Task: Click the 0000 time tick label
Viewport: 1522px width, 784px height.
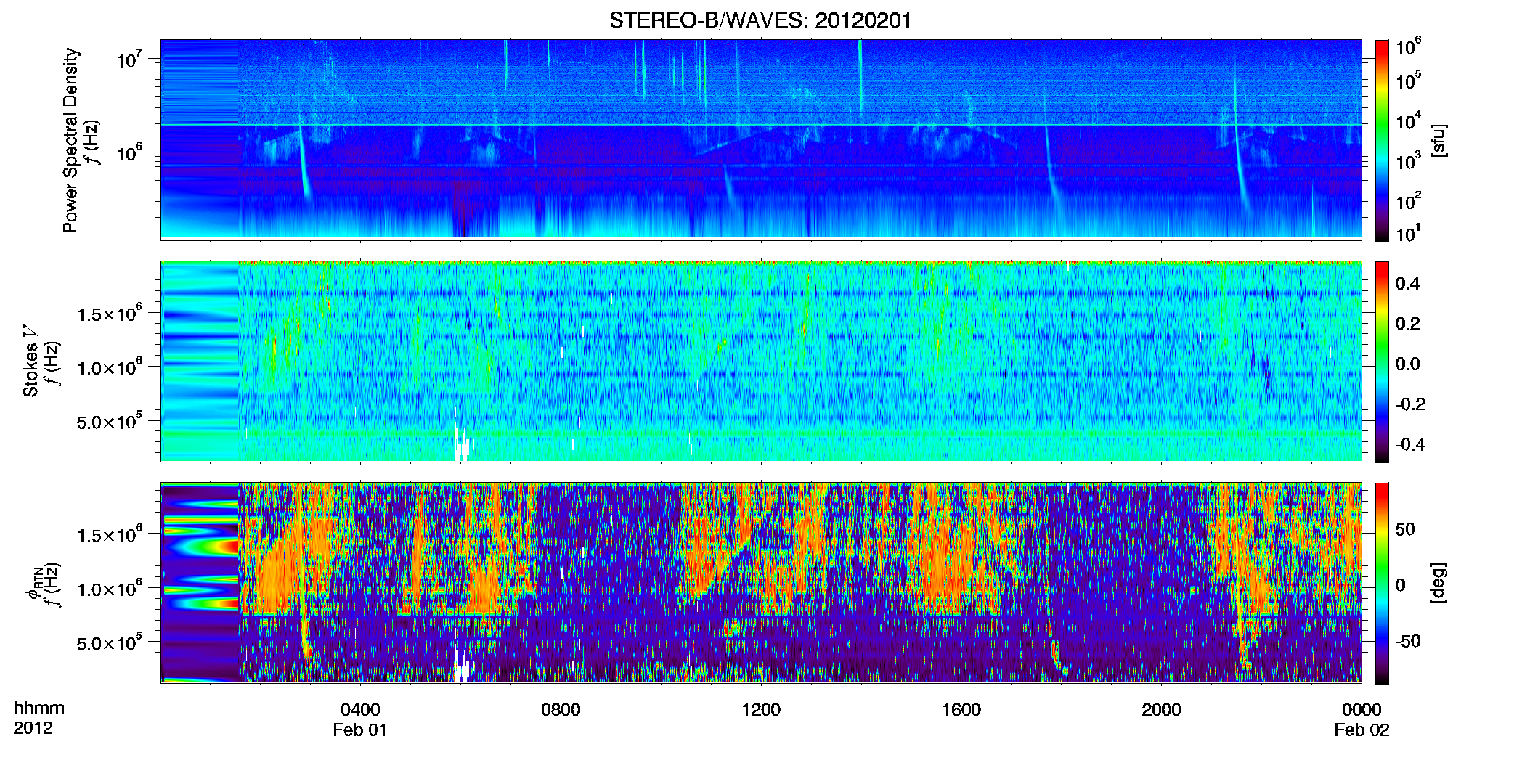Action: [x=1362, y=710]
